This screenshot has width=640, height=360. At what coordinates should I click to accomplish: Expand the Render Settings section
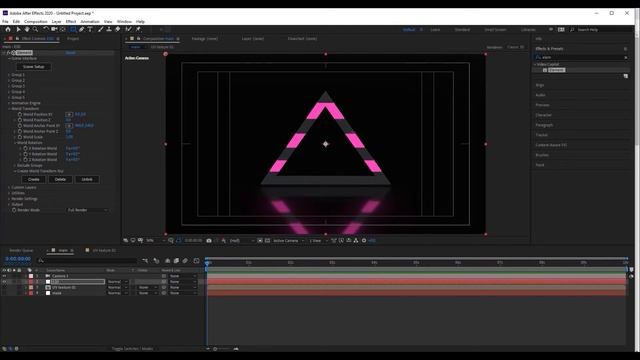pos(9,199)
